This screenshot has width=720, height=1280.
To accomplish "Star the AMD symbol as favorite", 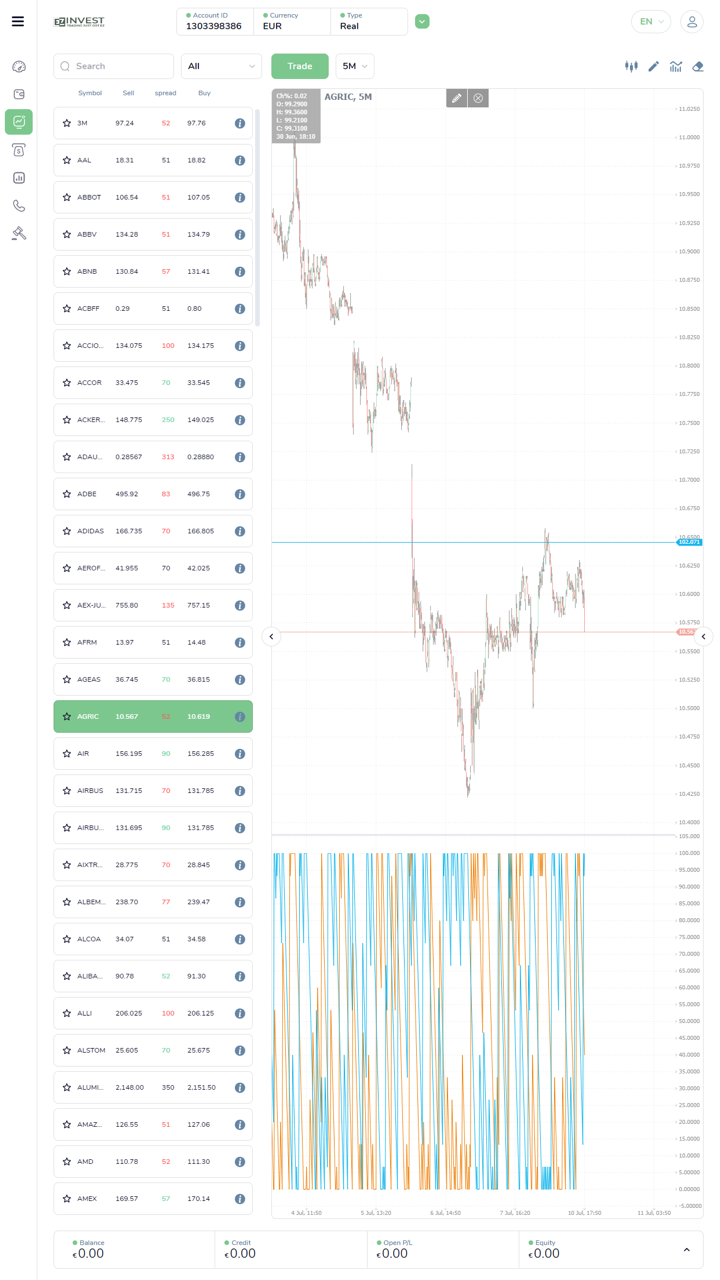I will click(x=67, y=1161).
